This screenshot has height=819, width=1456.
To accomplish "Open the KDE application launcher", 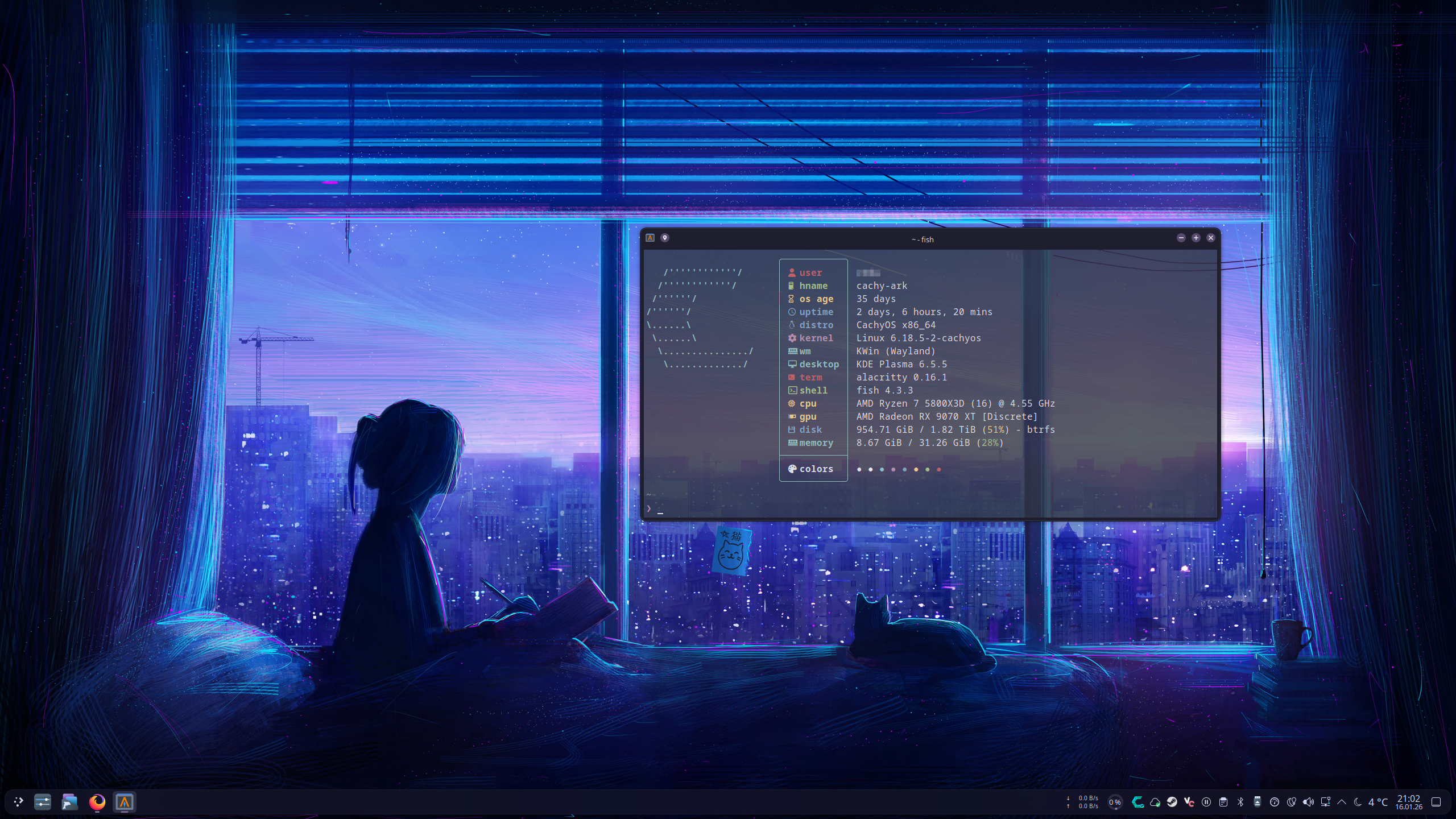I will pos(18,802).
